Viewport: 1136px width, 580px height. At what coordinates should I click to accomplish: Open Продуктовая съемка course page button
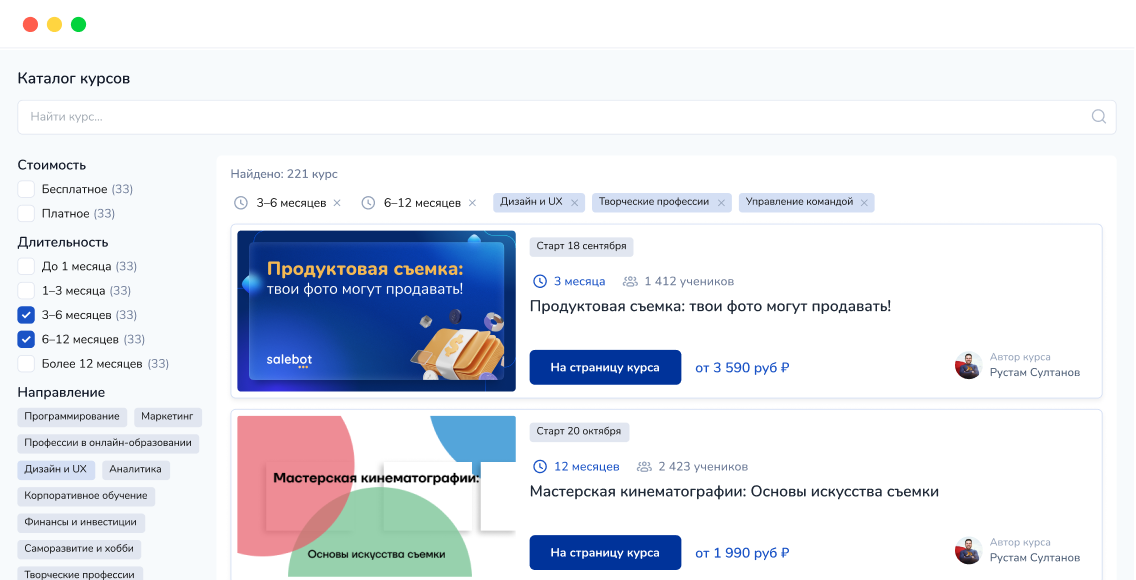[605, 367]
